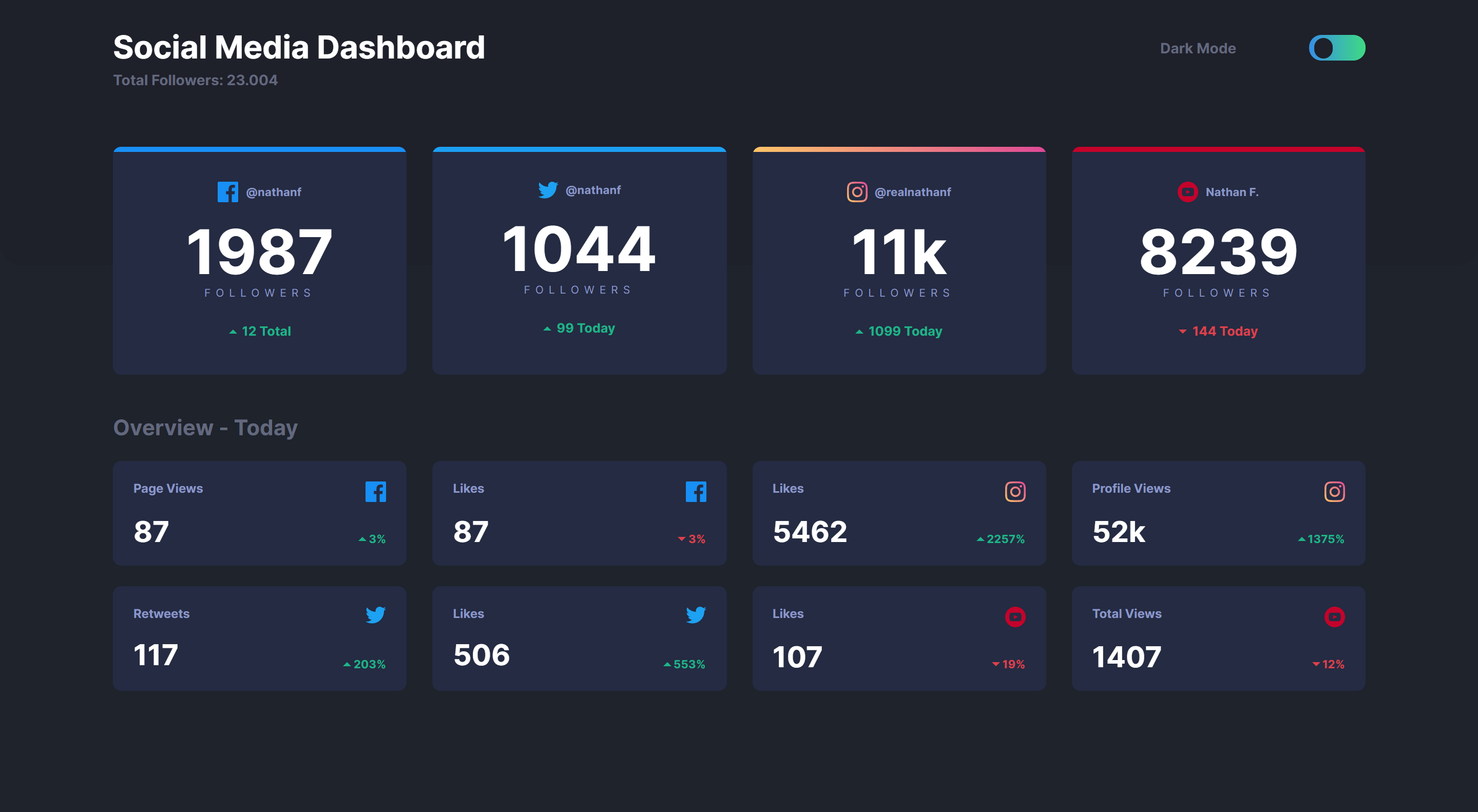Click the 5462 likes value

pos(810,532)
